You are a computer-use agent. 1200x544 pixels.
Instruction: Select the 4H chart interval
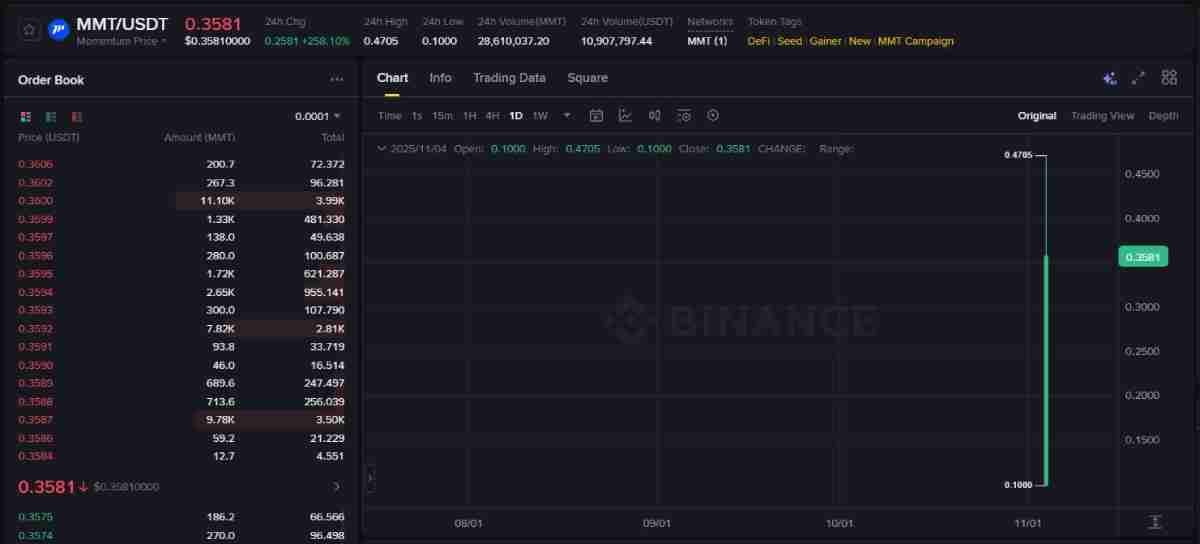[492, 116]
